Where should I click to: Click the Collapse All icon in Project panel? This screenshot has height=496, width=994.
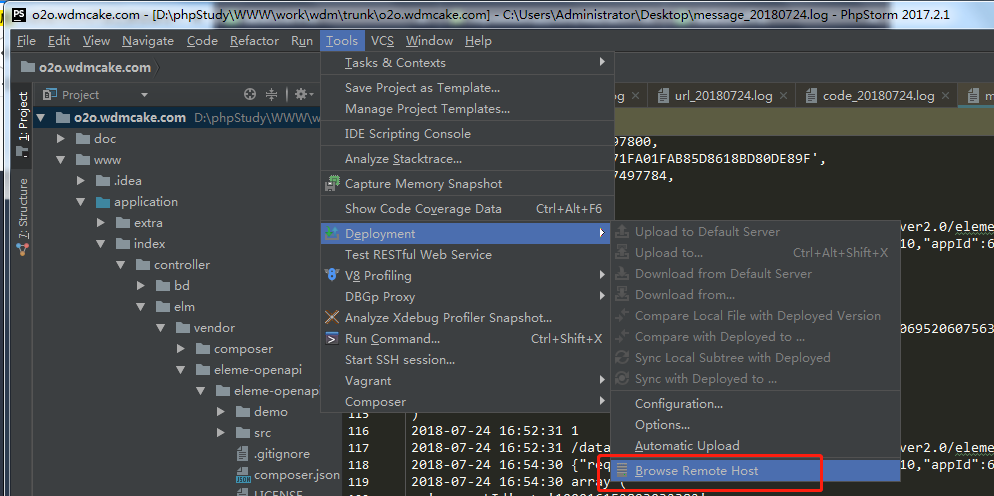point(271,95)
